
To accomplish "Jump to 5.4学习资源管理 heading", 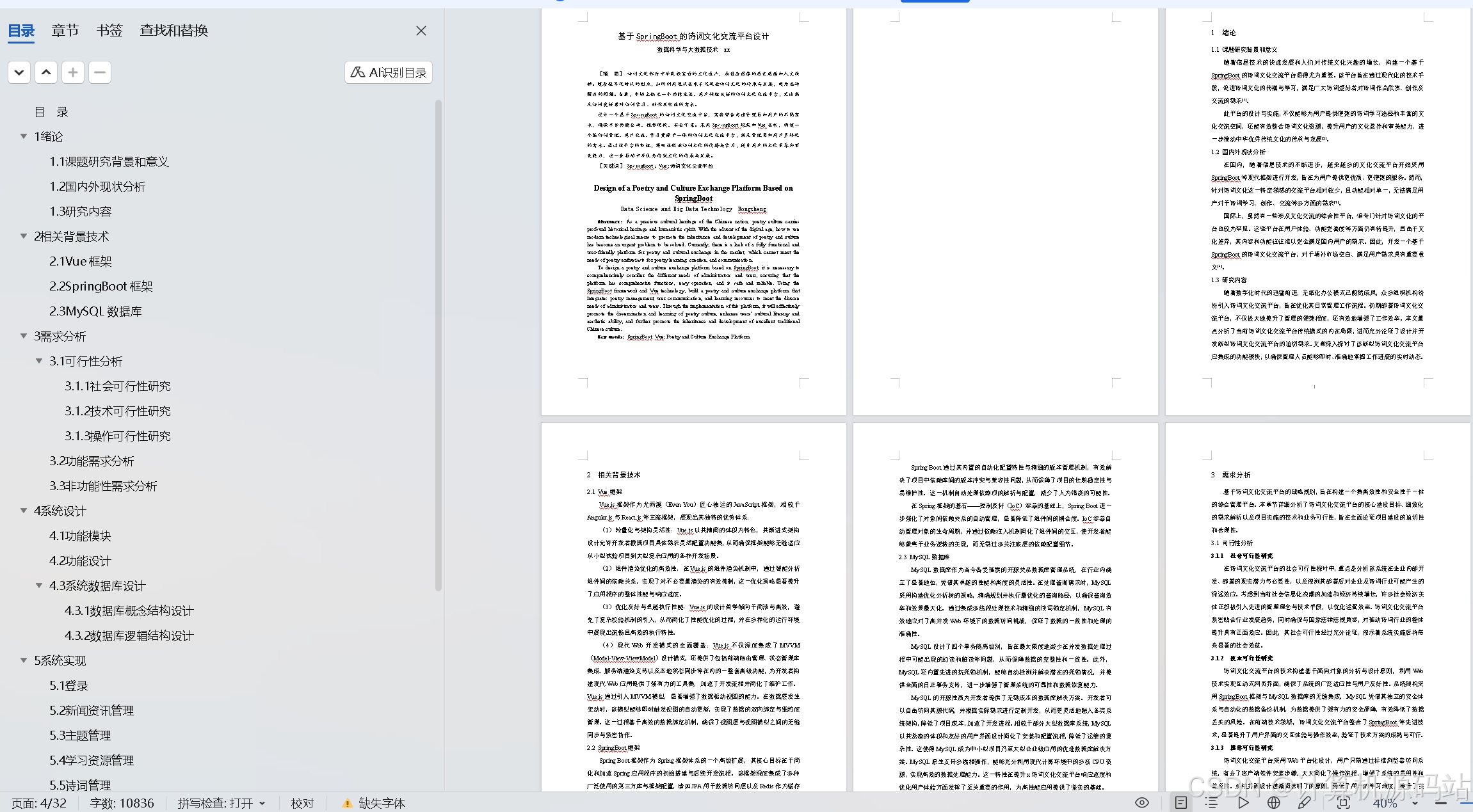I will click(92, 761).
